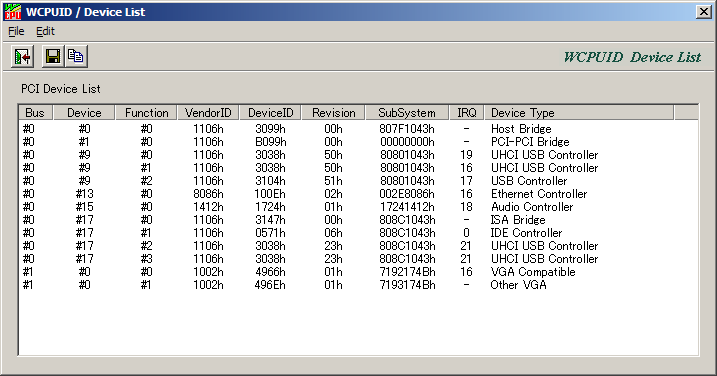
Task: Click subsystem value 7193174Bh
Action: click(407, 285)
